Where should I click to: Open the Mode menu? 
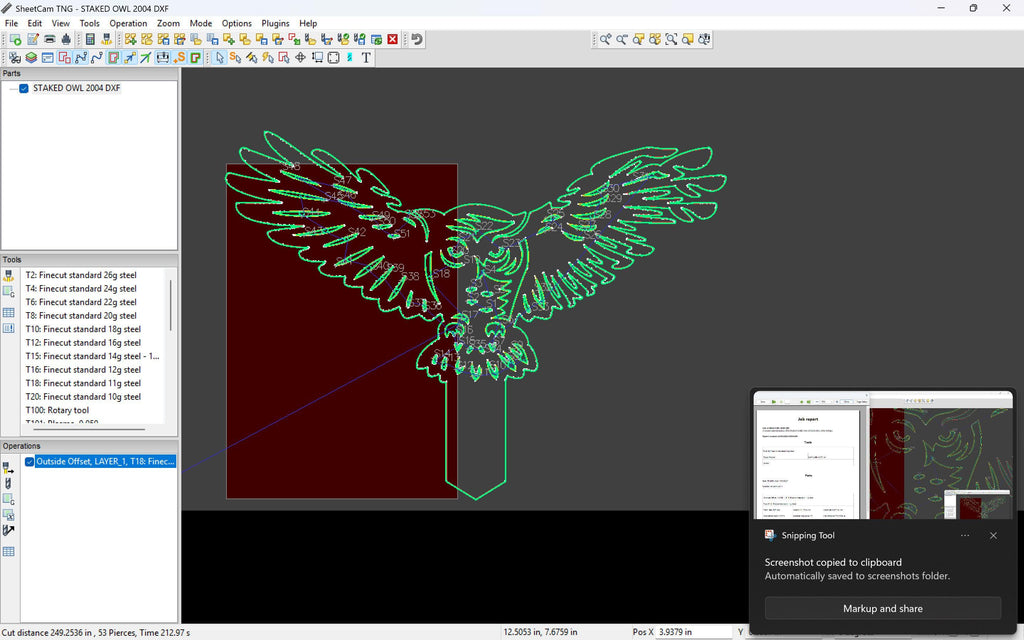[x=200, y=23]
